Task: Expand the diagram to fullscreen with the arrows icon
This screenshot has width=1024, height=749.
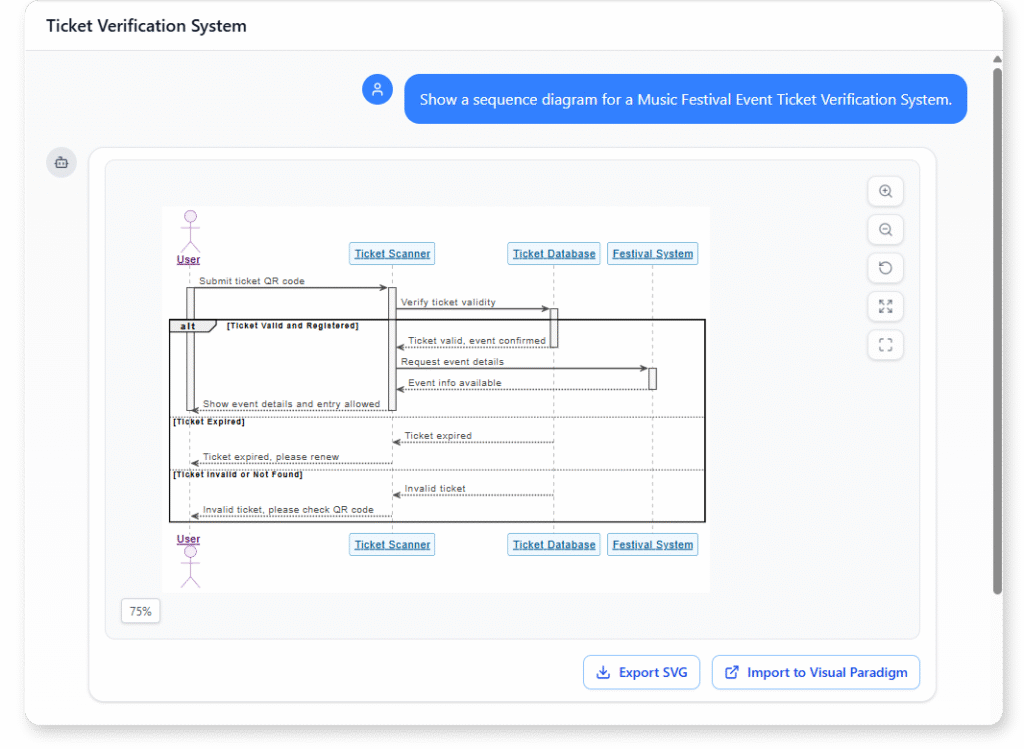Action: [885, 306]
